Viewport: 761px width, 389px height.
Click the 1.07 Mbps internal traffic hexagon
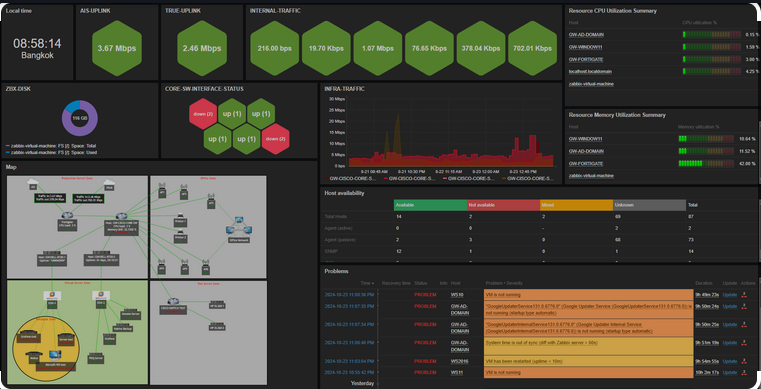click(x=379, y=49)
